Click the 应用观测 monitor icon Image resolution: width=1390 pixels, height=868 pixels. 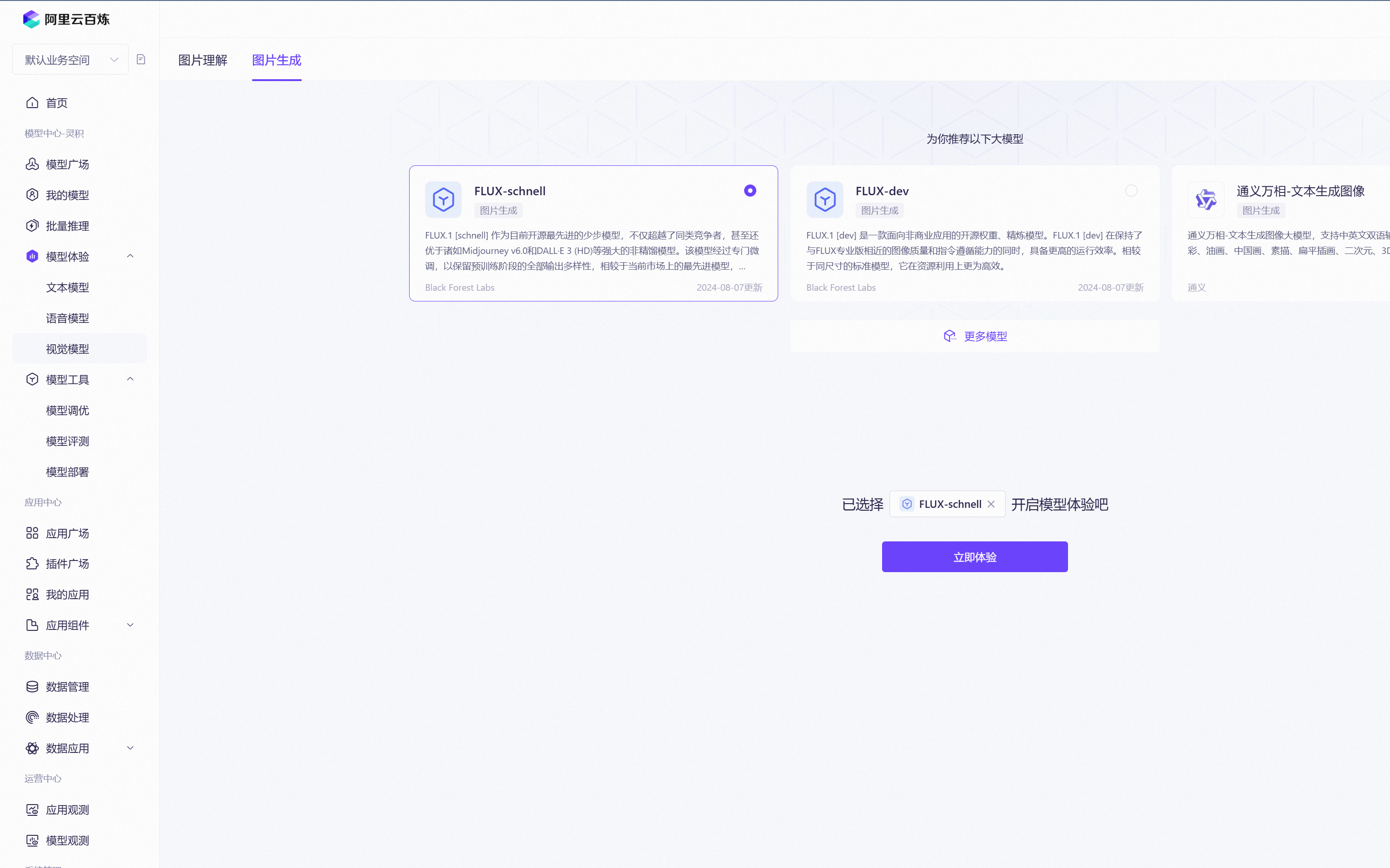pyautogui.click(x=32, y=809)
